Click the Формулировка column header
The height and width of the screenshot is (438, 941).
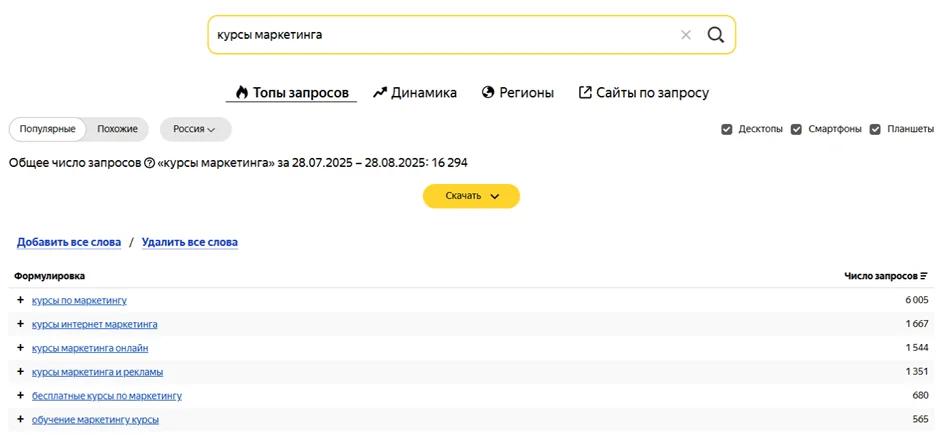tap(49, 276)
